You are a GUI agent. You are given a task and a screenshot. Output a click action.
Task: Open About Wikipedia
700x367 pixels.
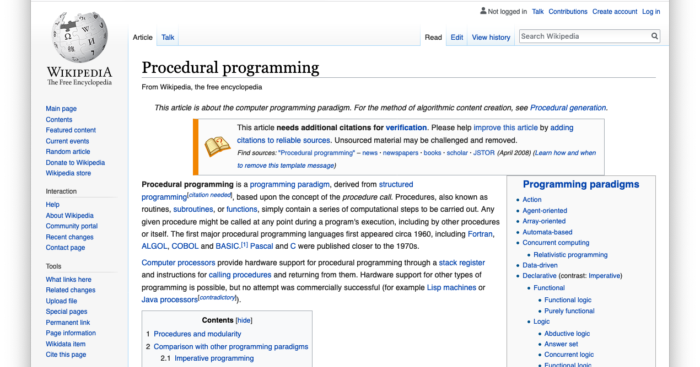click(x=70, y=216)
